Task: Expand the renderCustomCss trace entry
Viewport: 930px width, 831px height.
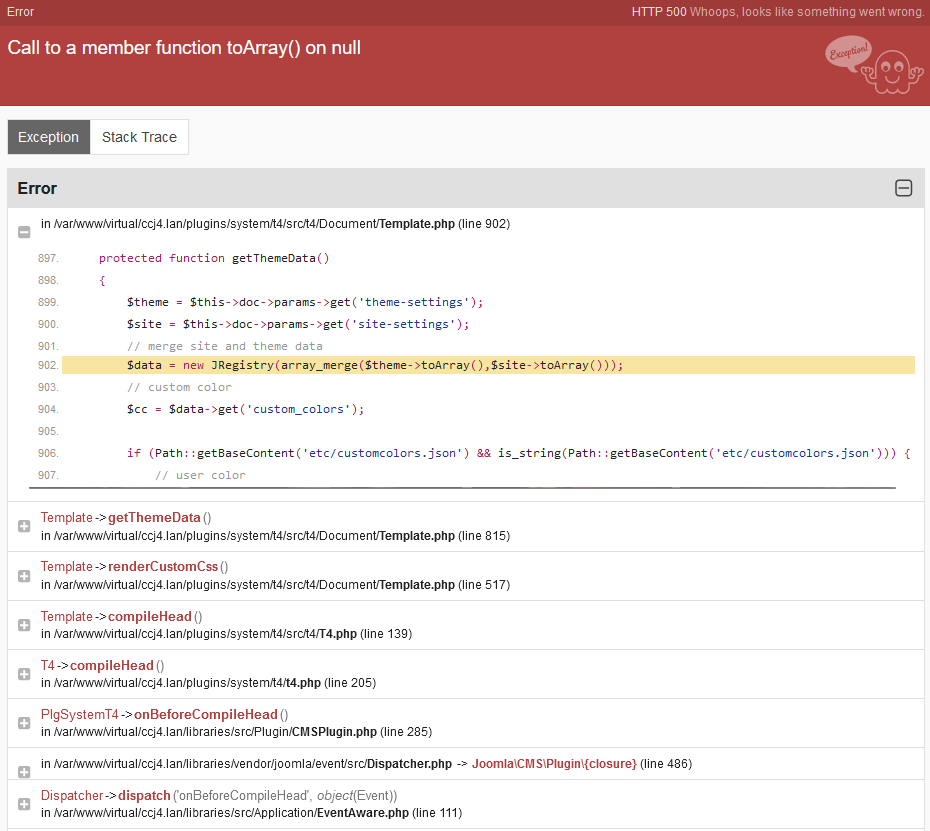Action: point(23,576)
